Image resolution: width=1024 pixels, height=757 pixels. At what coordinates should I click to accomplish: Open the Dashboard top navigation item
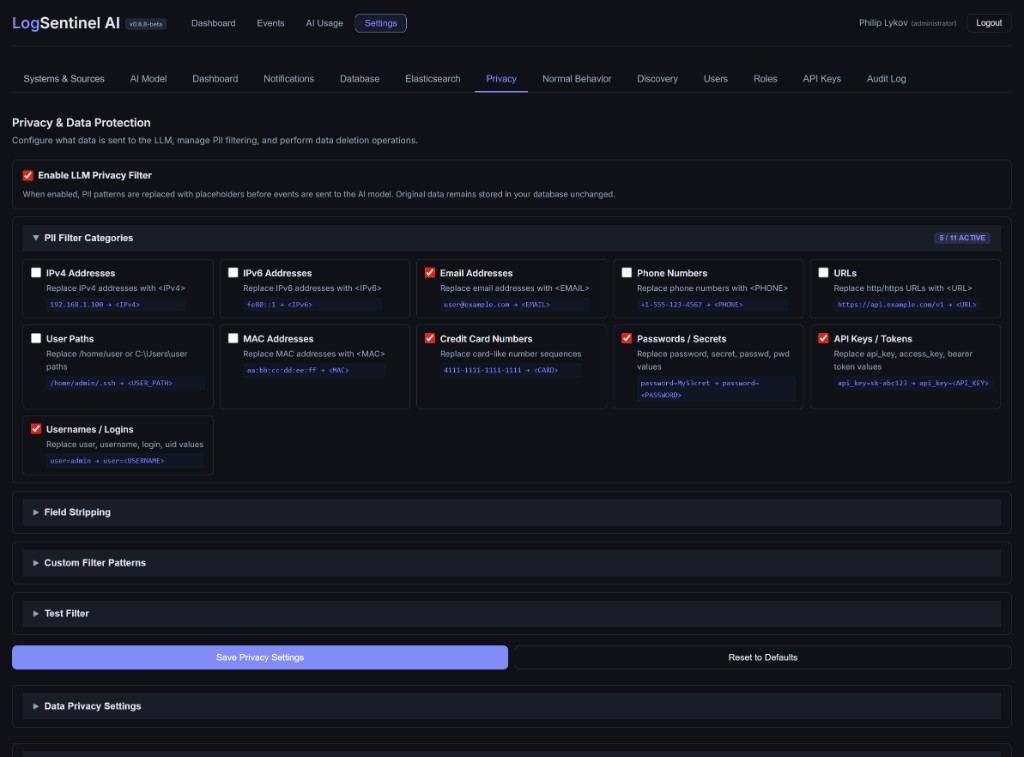click(213, 23)
